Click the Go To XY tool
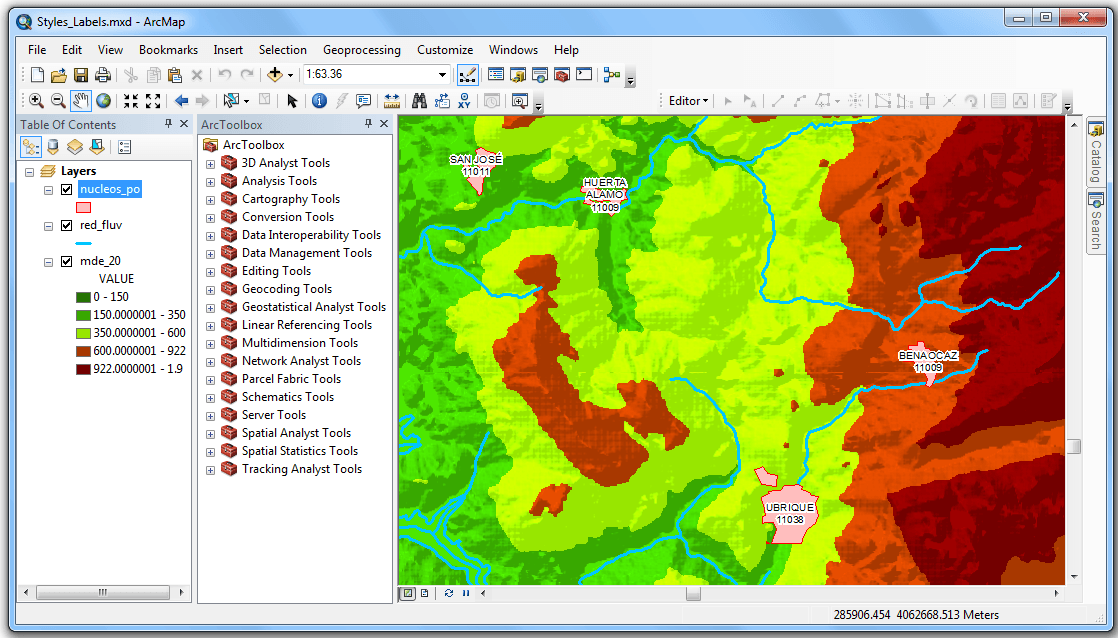Viewport: 1118px width, 638px height. point(464,100)
